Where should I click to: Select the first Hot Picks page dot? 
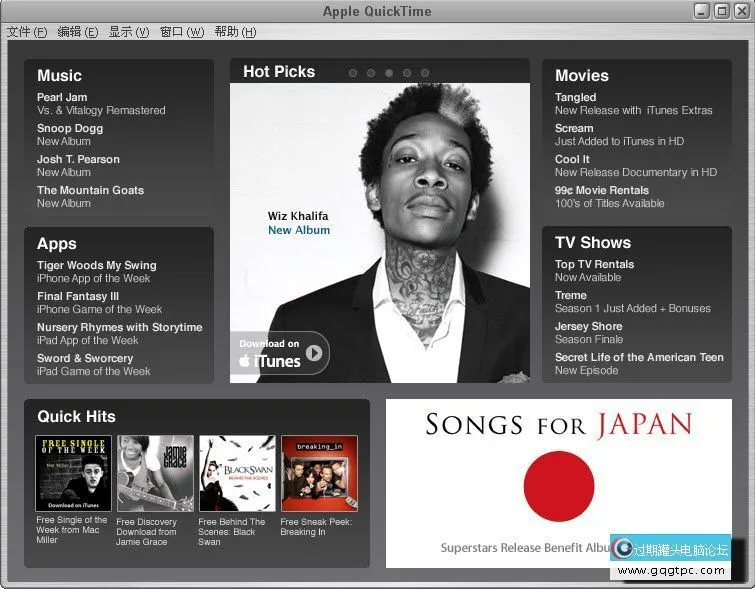(x=353, y=73)
